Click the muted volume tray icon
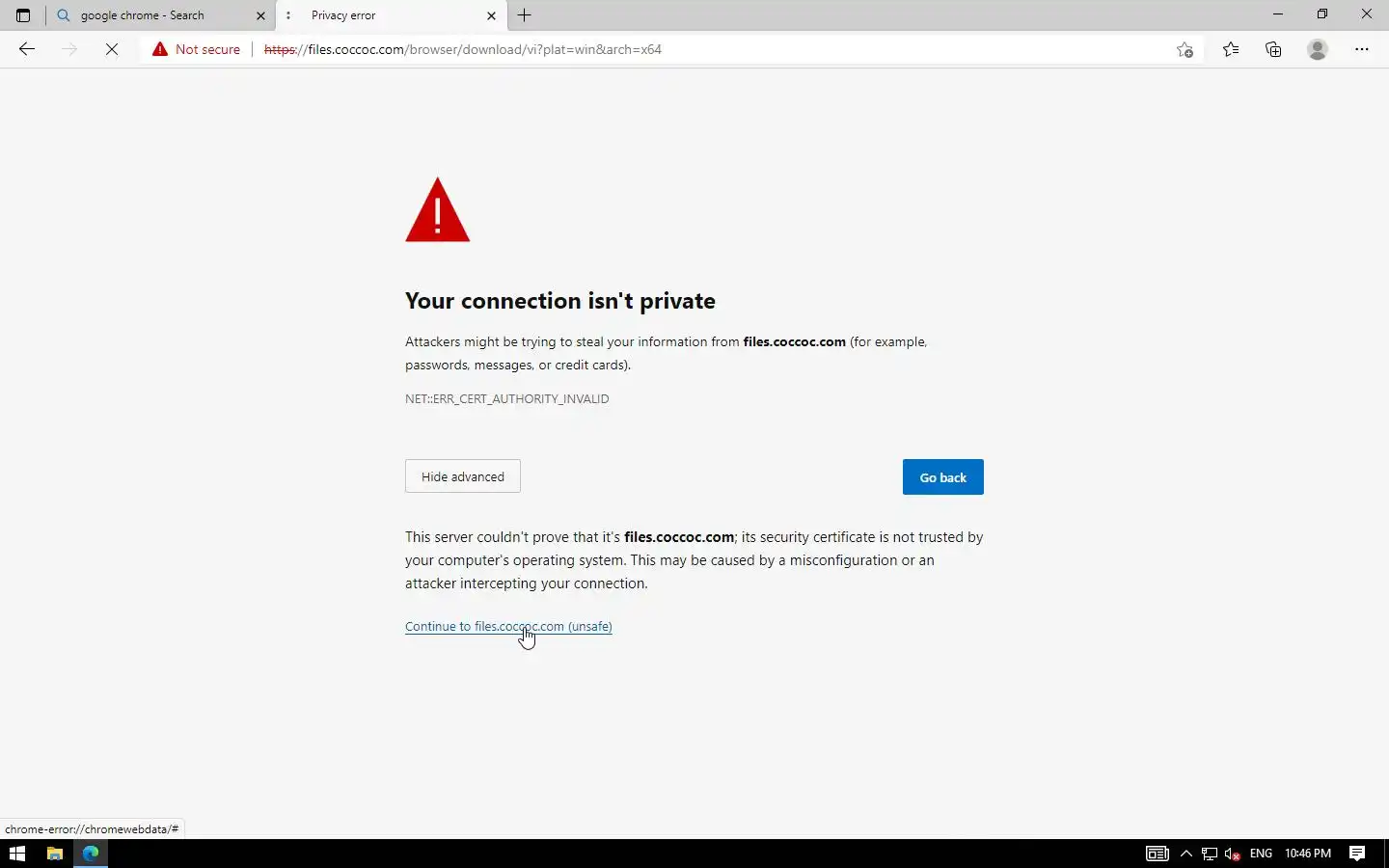Screen dimensions: 1389x868 [x=1233, y=854]
